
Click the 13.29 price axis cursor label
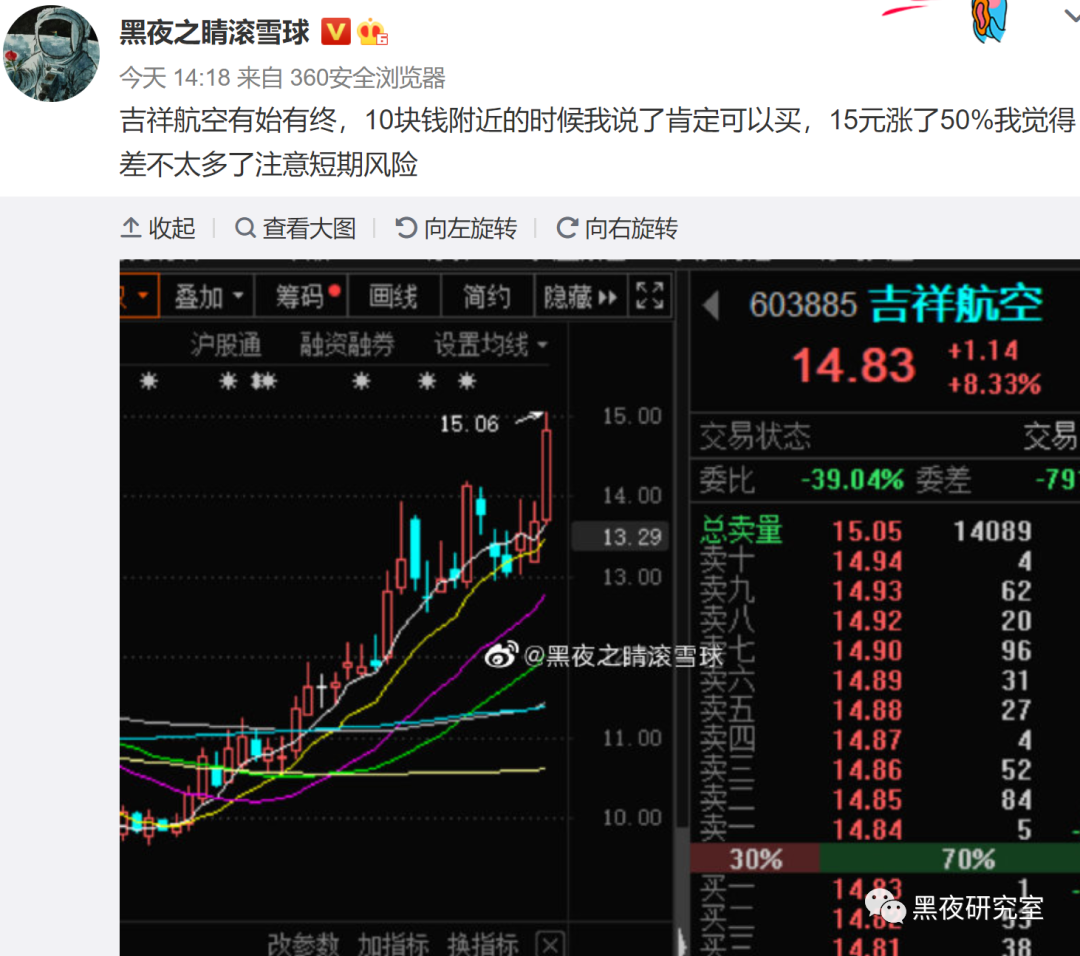620,537
